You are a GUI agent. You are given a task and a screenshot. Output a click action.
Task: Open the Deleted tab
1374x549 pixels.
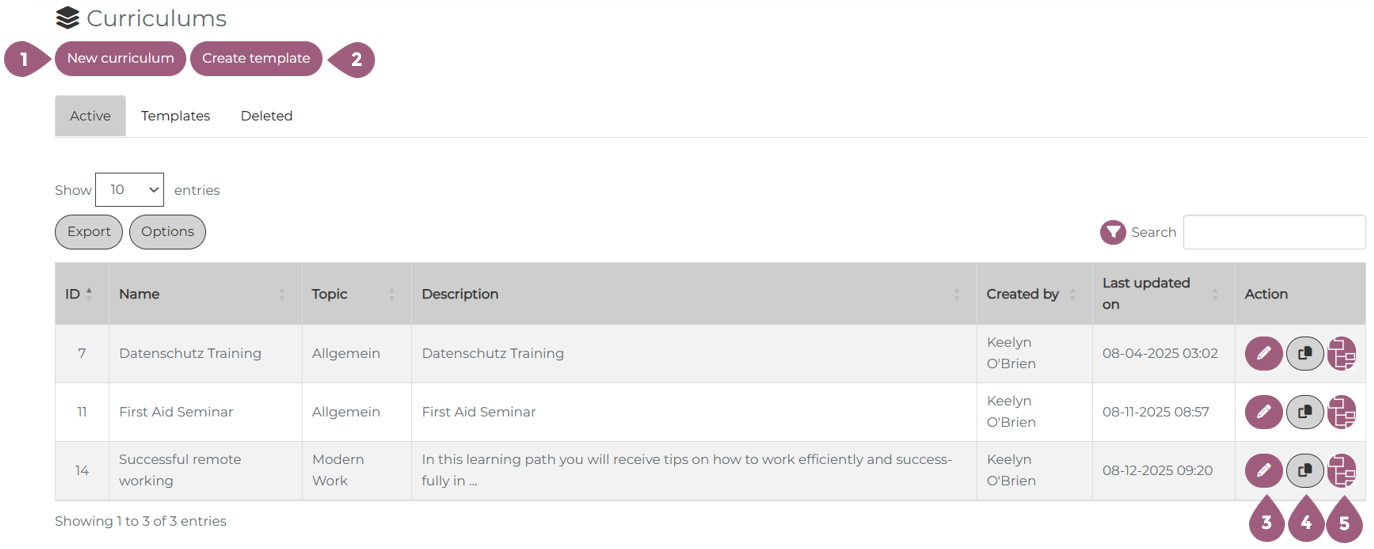(266, 116)
